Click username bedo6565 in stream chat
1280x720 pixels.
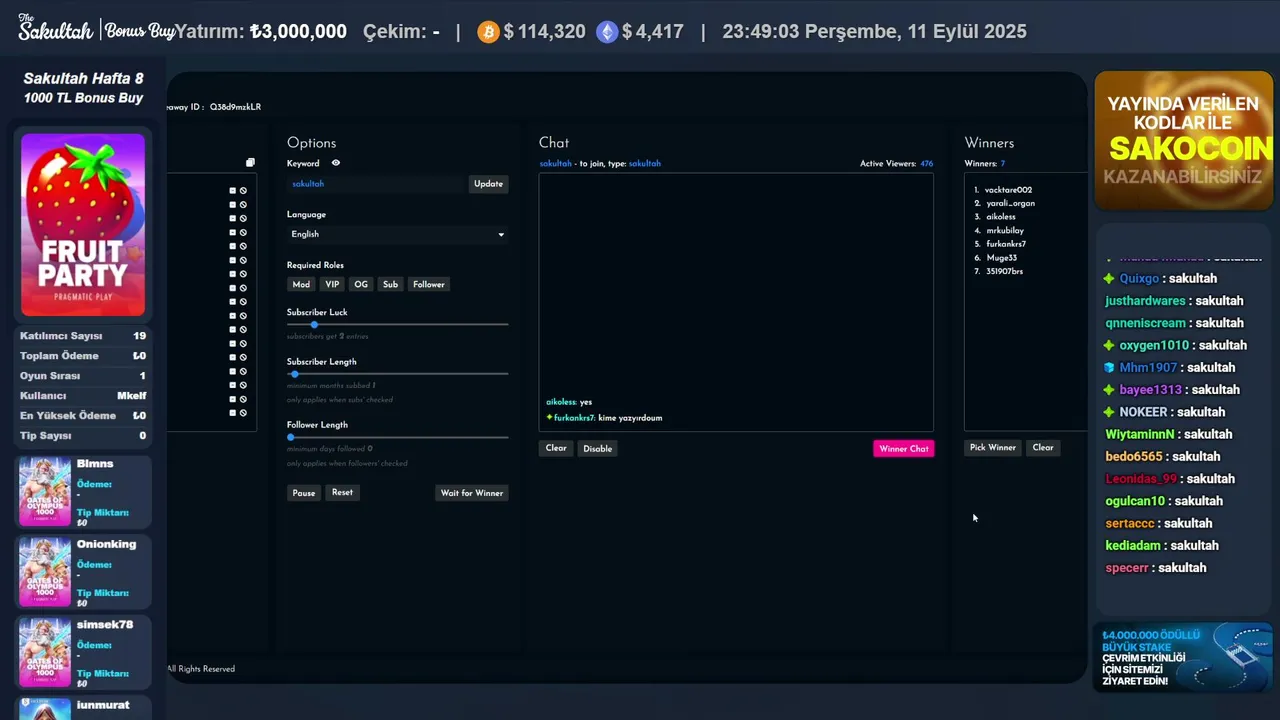click(1134, 457)
